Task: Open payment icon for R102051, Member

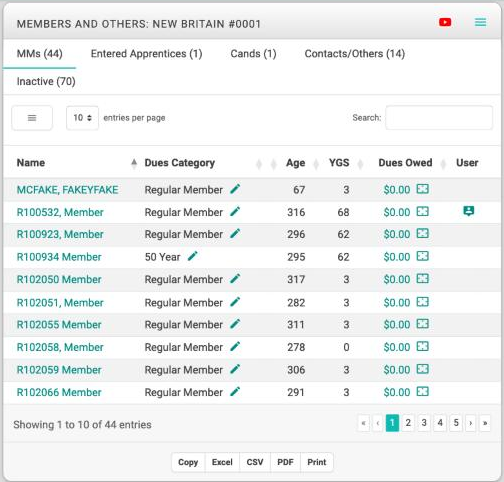Action: 422,302
